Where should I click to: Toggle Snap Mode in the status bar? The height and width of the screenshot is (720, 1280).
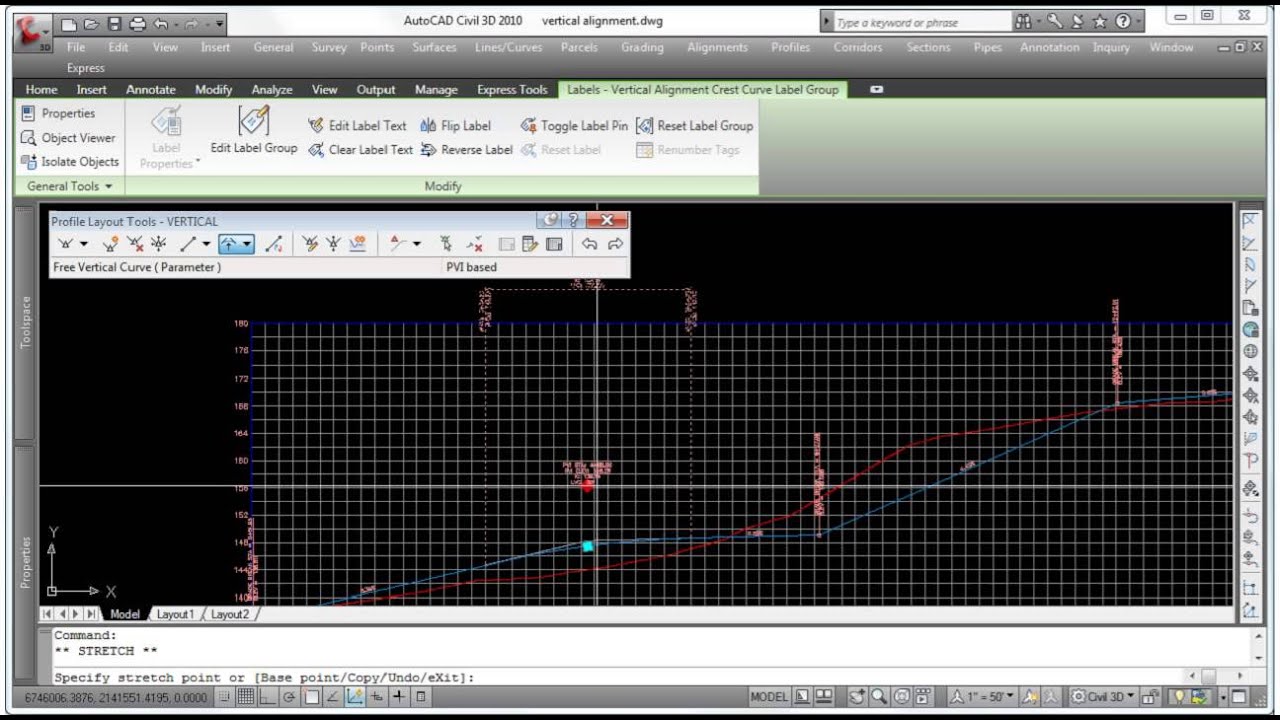(224, 697)
